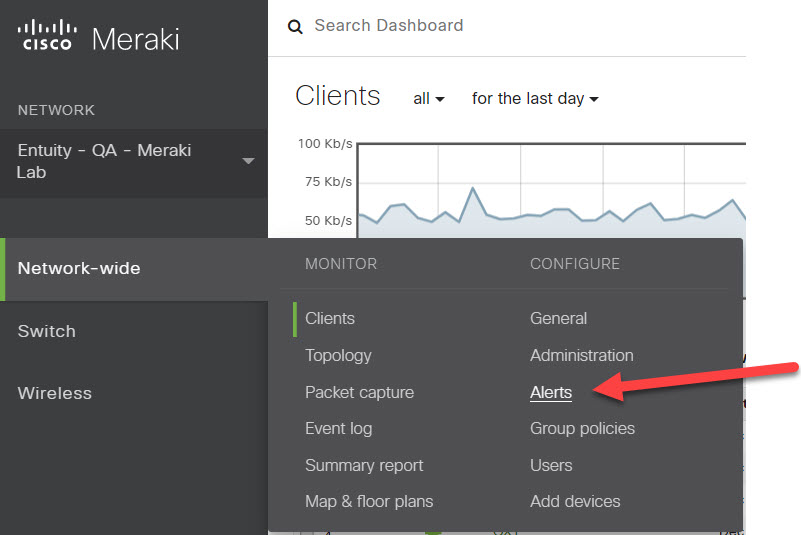Open Users under Configure
Image resolution: width=801 pixels, height=535 pixels.
tap(551, 466)
